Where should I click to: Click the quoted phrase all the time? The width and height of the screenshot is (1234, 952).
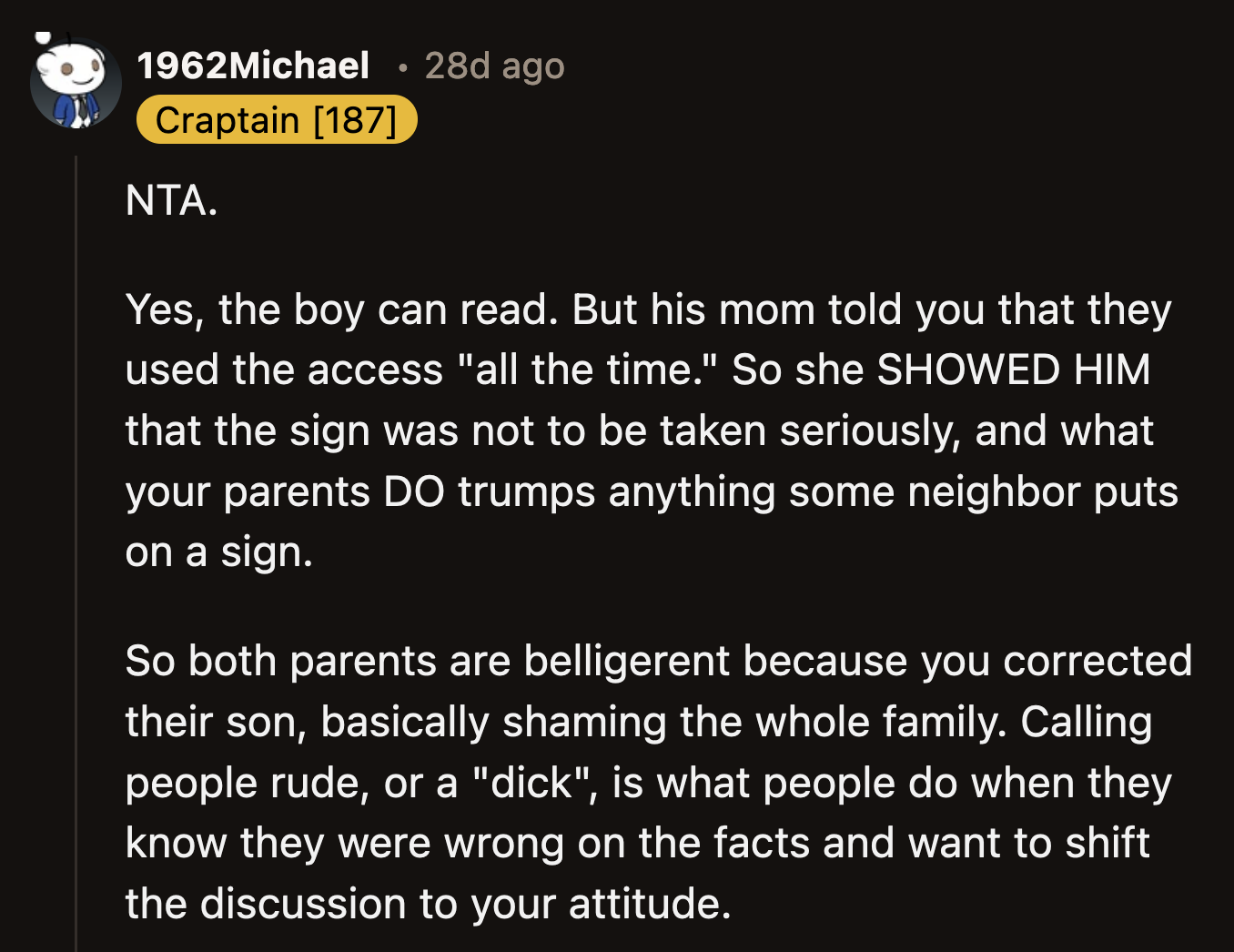(587, 370)
